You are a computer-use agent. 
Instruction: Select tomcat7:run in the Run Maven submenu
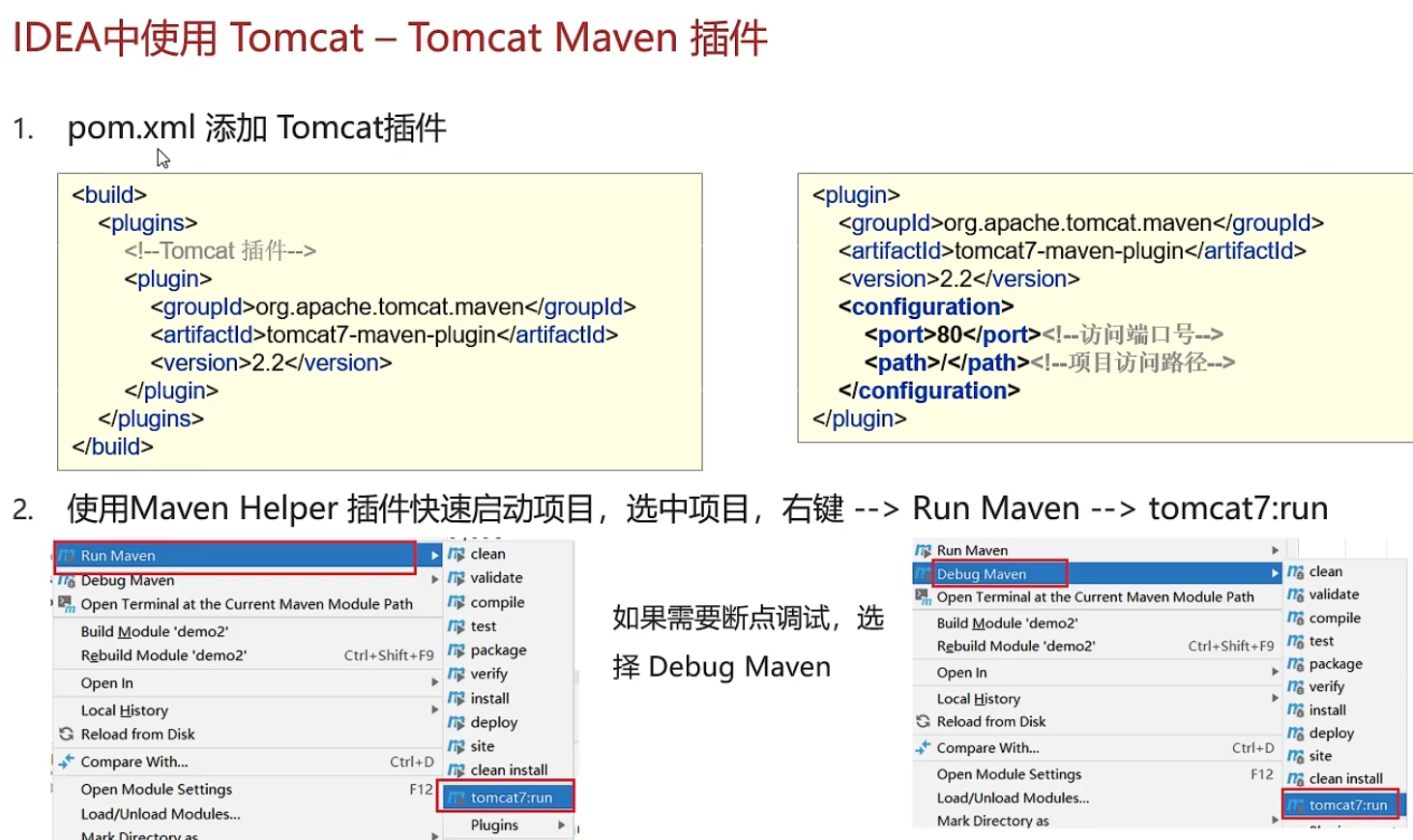pyautogui.click(x=508, y=797)
